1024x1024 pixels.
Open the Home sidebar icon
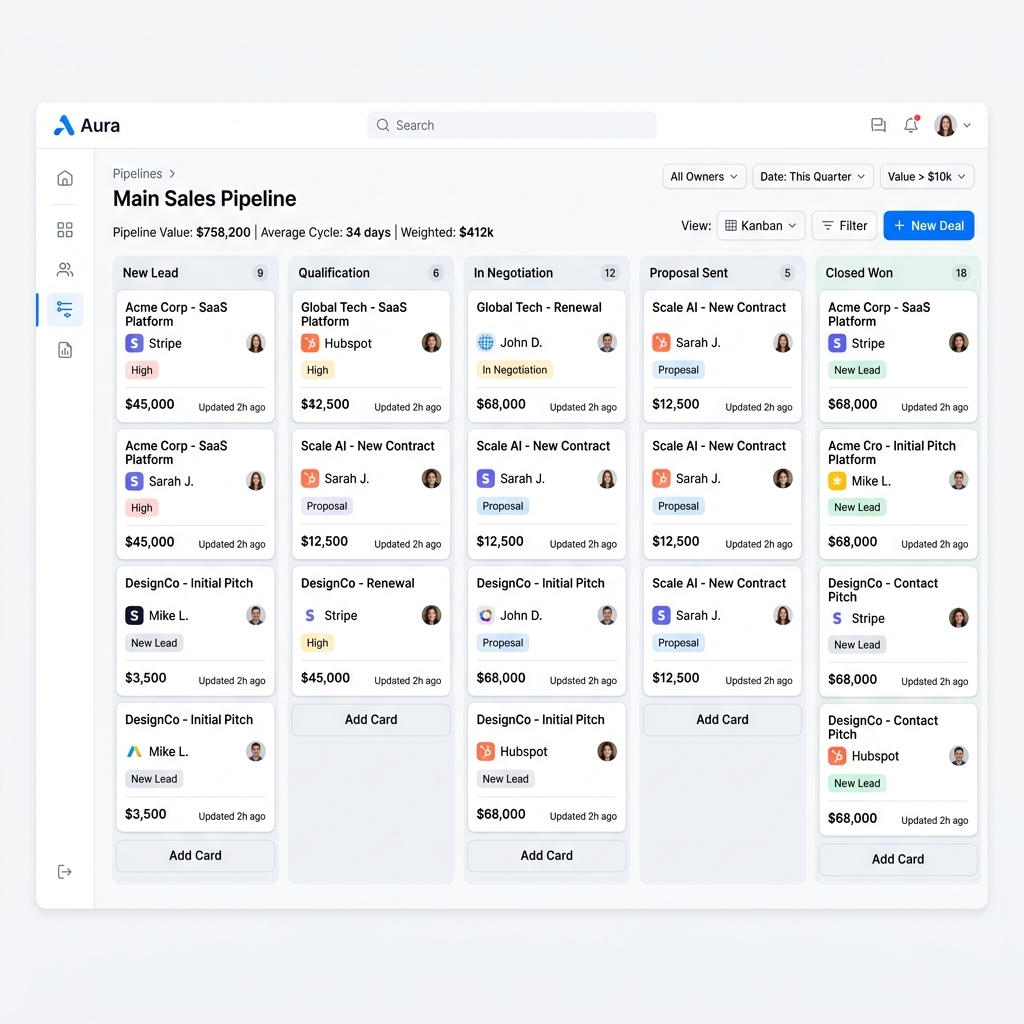(65, 178)
